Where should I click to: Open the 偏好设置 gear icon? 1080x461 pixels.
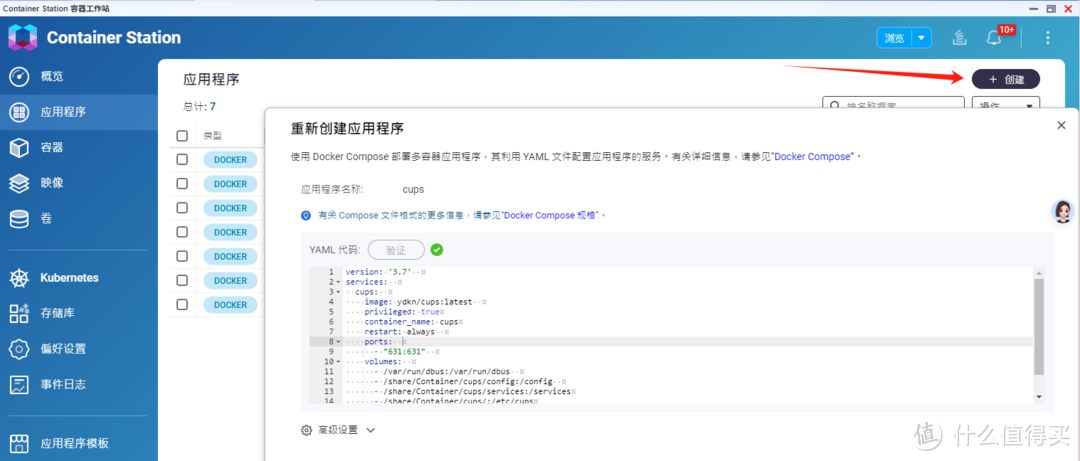[19, 349]
